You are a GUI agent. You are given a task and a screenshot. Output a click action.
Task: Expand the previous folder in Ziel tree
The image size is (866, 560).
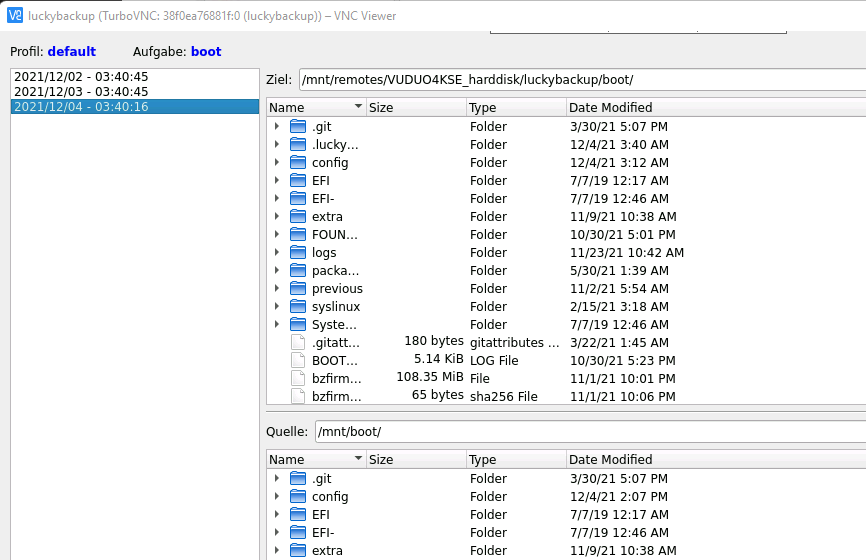click(277, 288)
